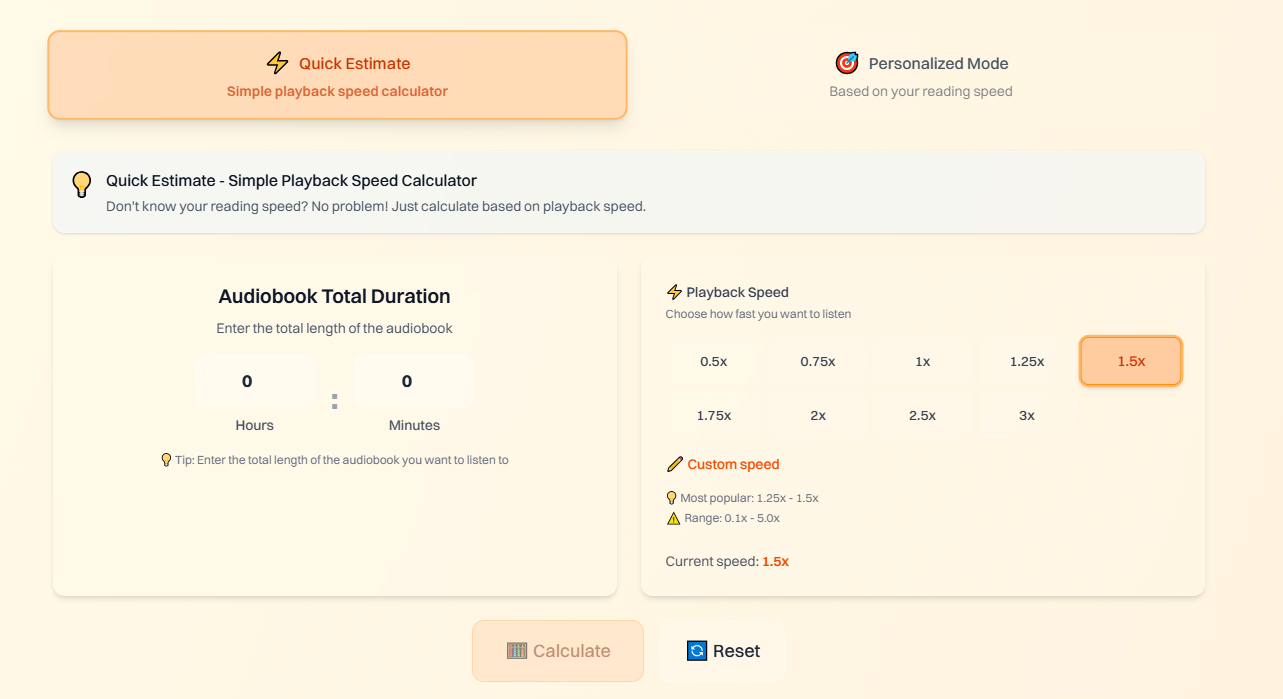Screen dimensions: 1283x699
Task: Select the 1.25x speed option
Action: pyautogui.click(x=1027, y=361)
